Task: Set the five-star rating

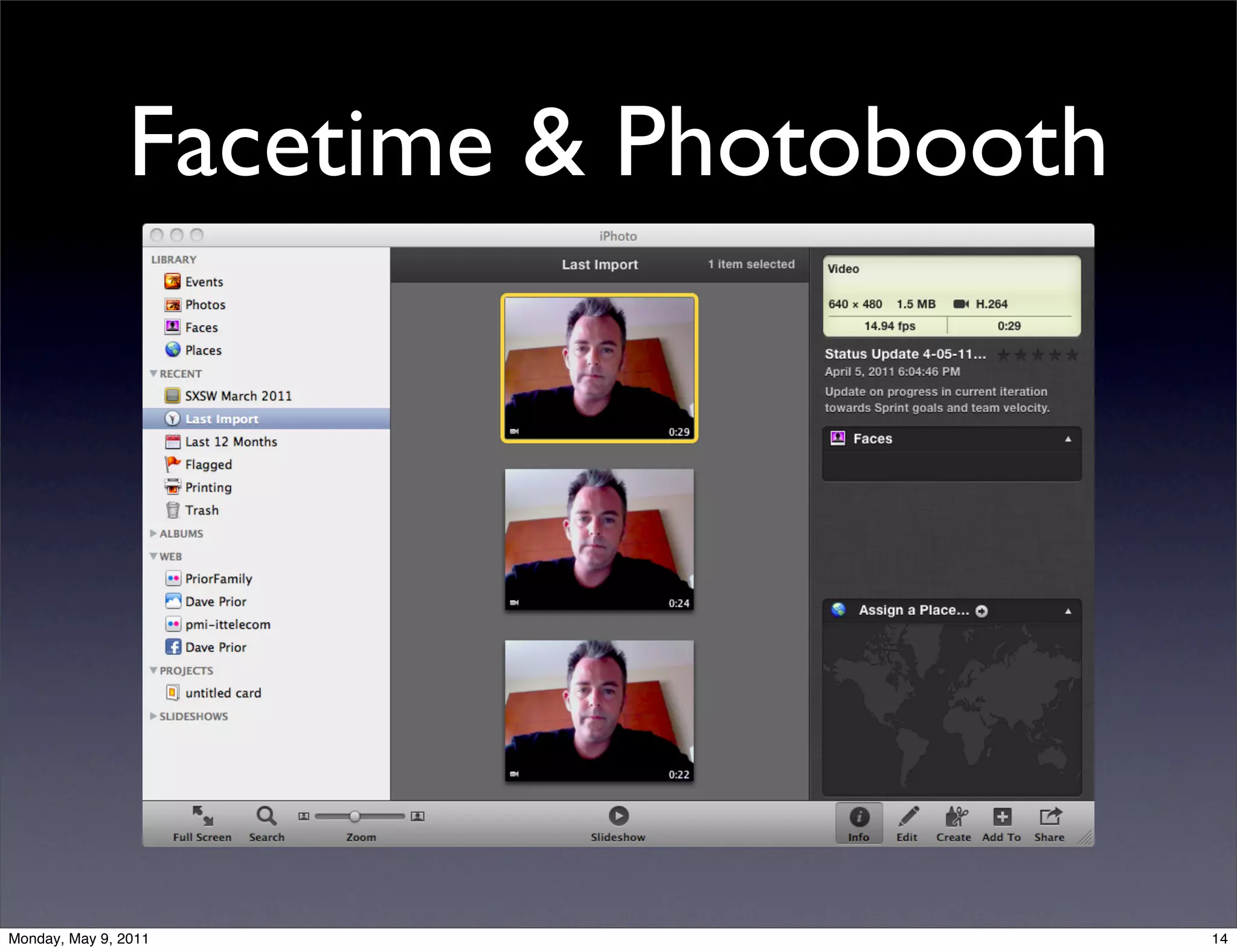Action: 1038,355
